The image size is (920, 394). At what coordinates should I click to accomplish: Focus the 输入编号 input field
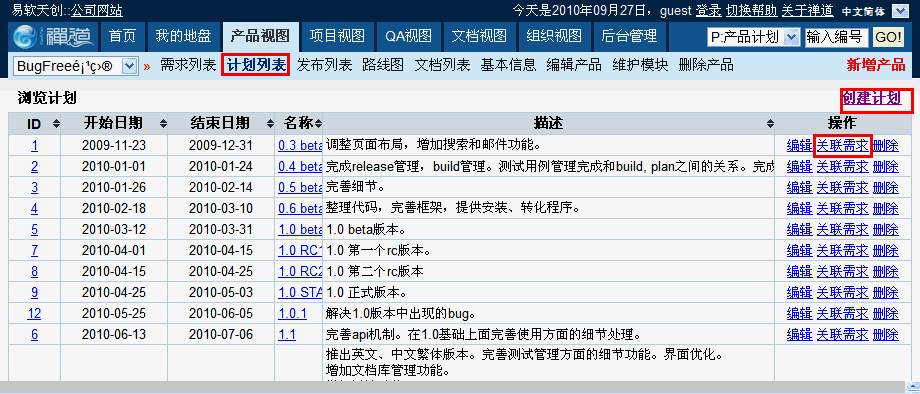[837, 37]
